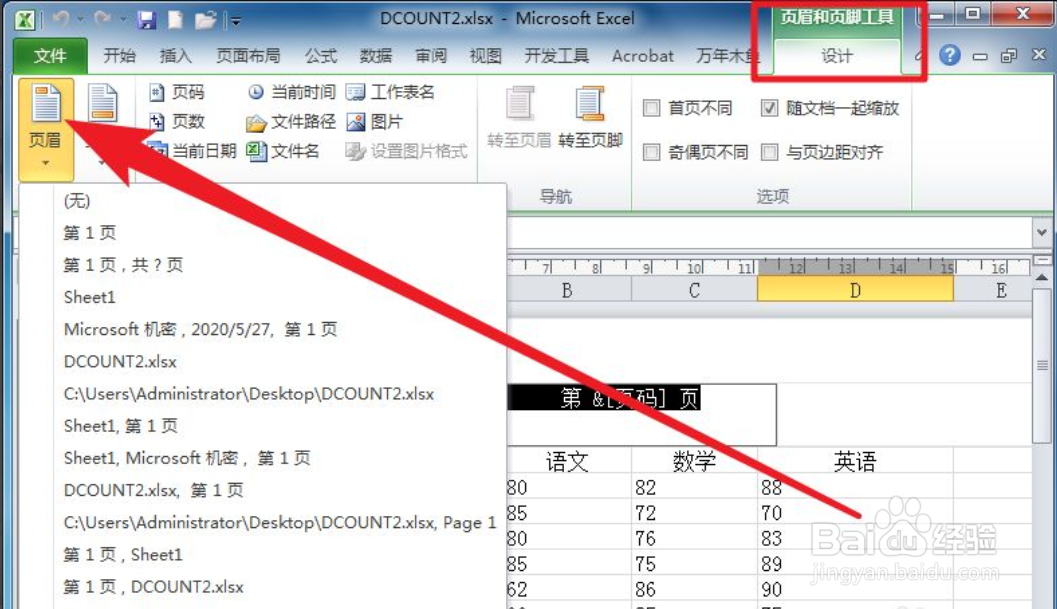Open the Header (页眉) dropdown button

point(45,128)
